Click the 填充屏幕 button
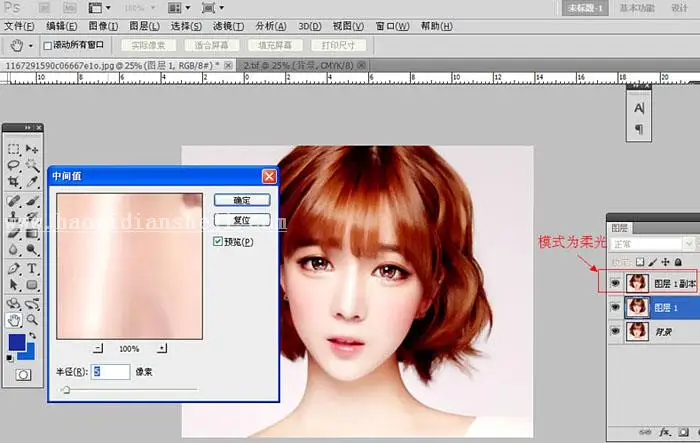The height and width of the screenshot is (443, 700). (275, 45)
